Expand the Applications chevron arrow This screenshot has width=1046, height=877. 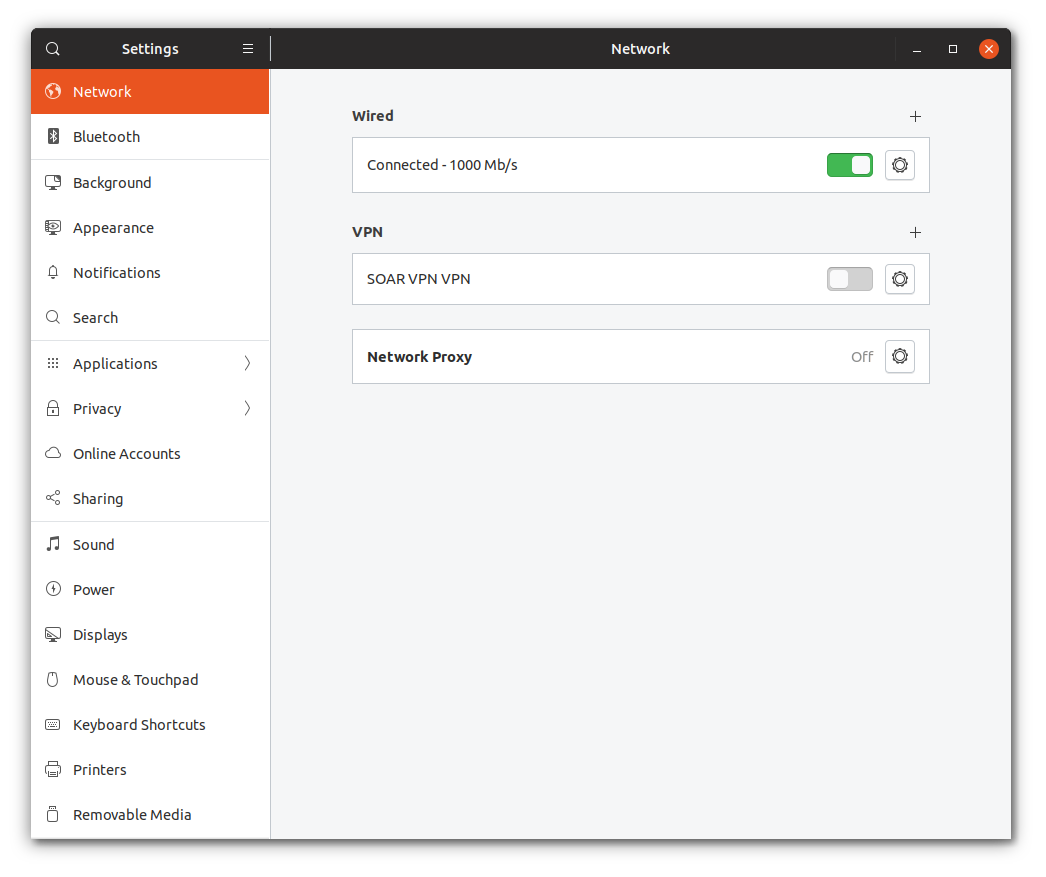[247, 363]
